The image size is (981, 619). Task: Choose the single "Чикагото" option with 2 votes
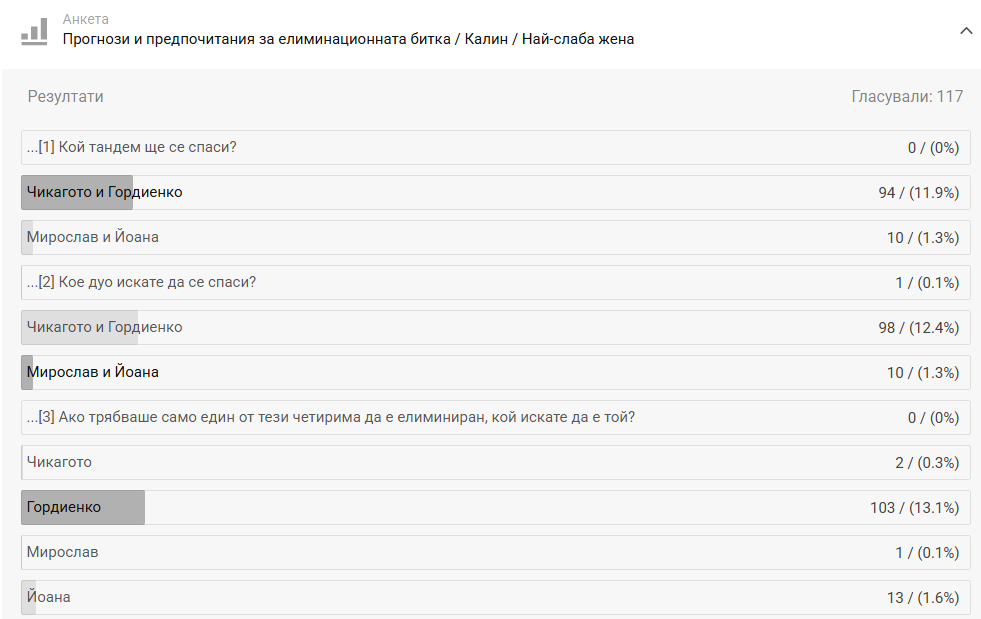pyautogui.click(x=60, y=462)
